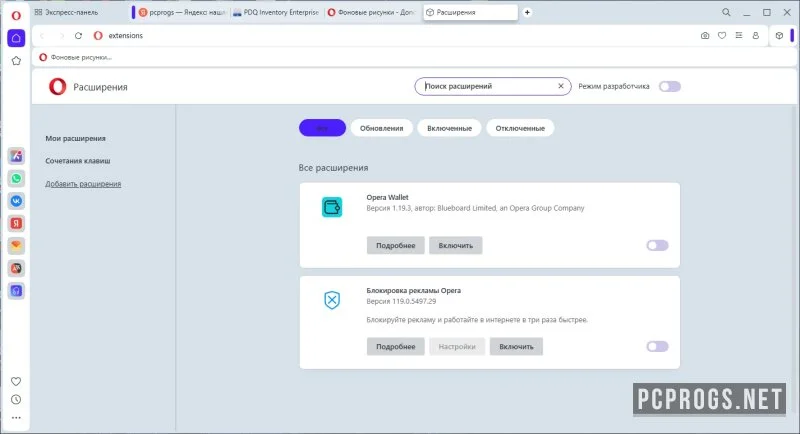Viewport: 800px width, 434px height.
Task: Switch to the Фоновые рисунки tab
Action: coord(372,12)
